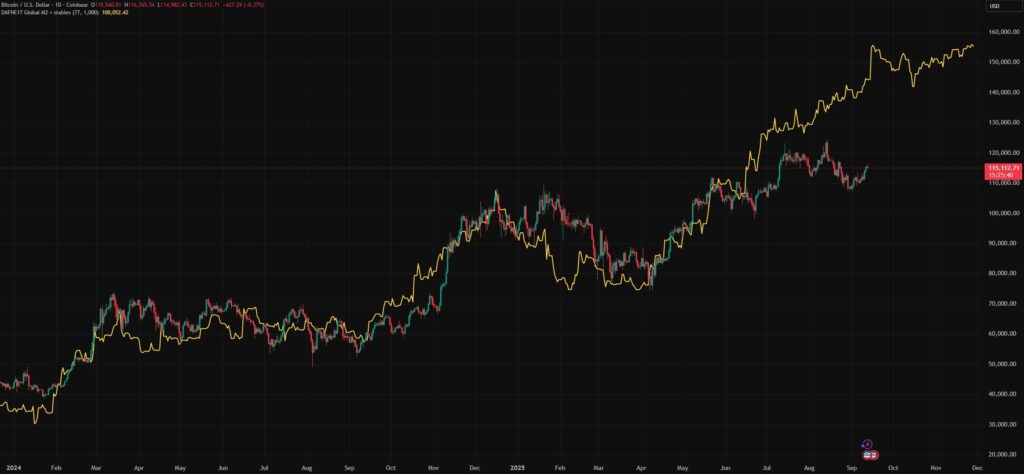Click the right red economic event icon
The height and width of the screenshot is (474, 1024).
tap(873, 455)
